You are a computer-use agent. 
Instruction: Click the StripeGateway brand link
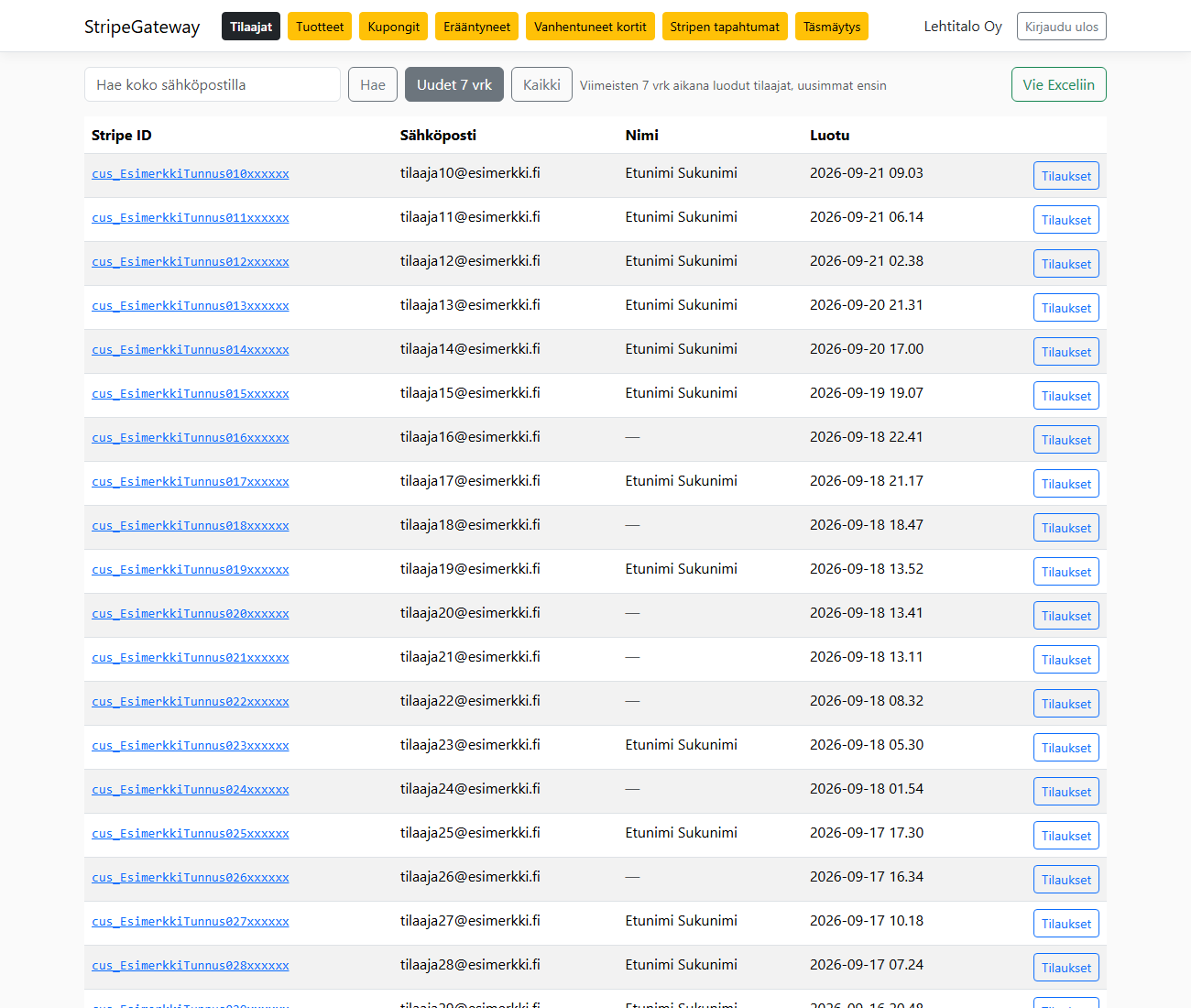tap(142, 27)
